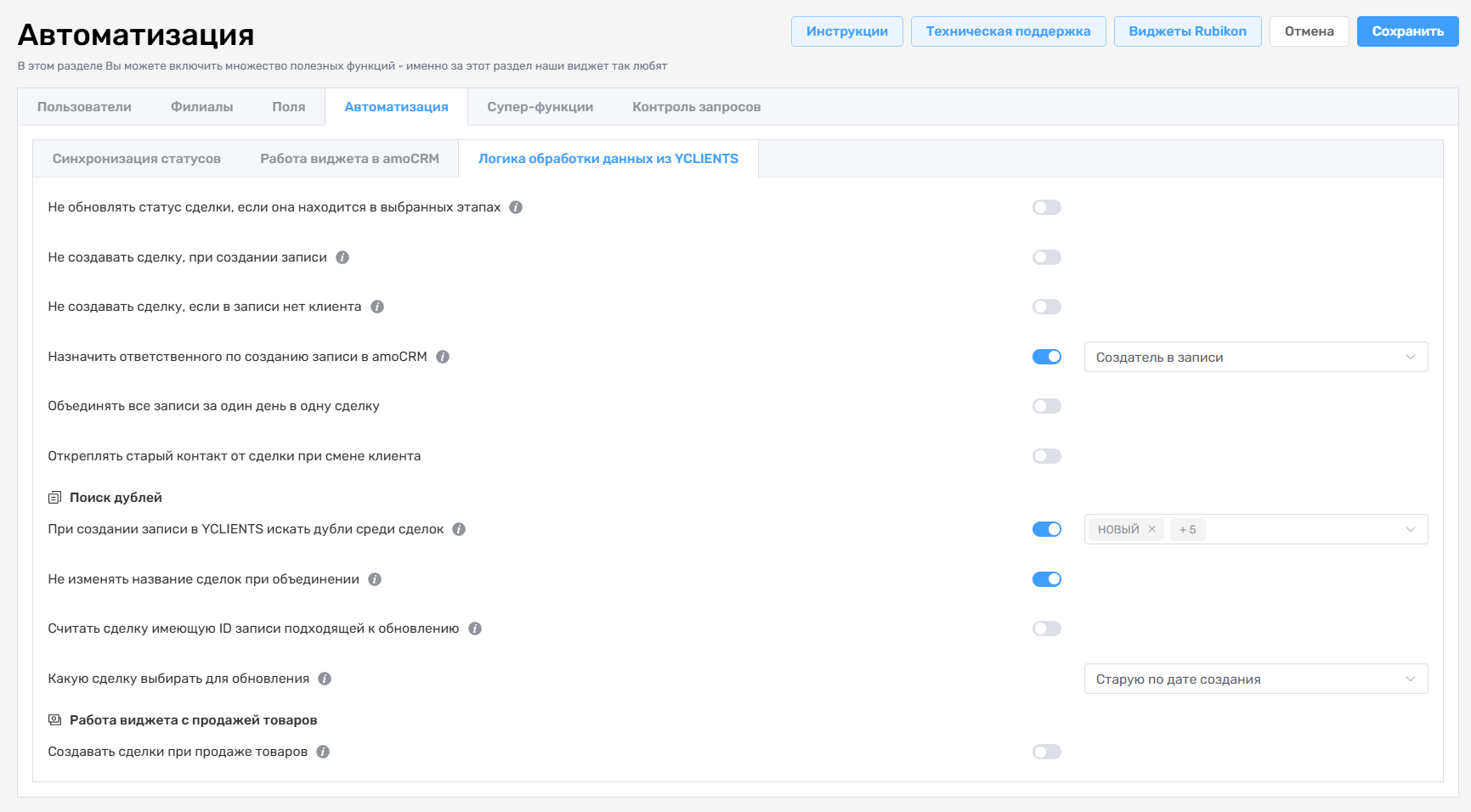This screenshot has height=812, width=1471.
Task: Click the 'Поиск дублей' section icon
Action: click(x=55, y=498)
